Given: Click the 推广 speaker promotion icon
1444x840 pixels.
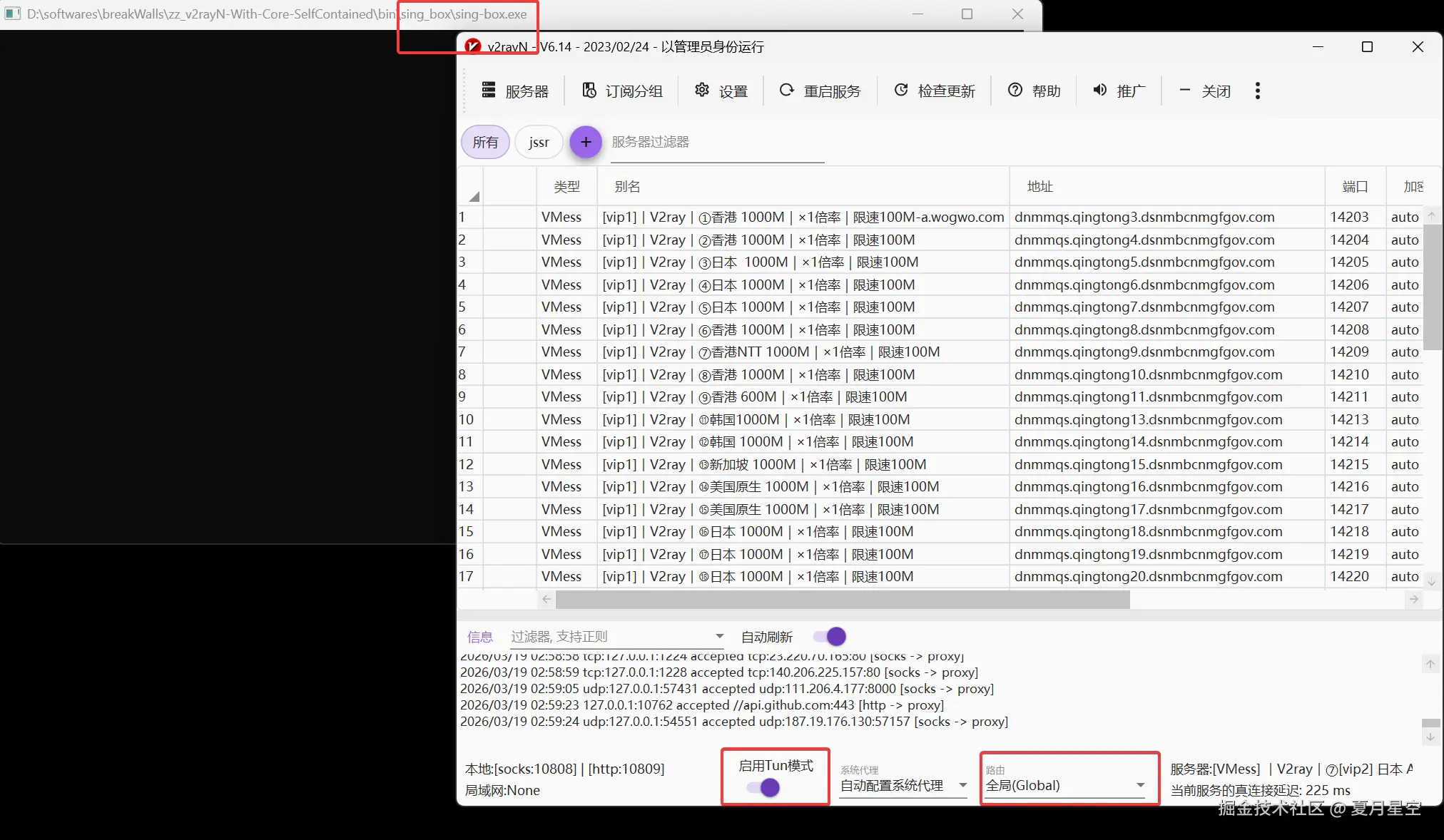Looking at the screenshot, I should tap(1100, 91).
